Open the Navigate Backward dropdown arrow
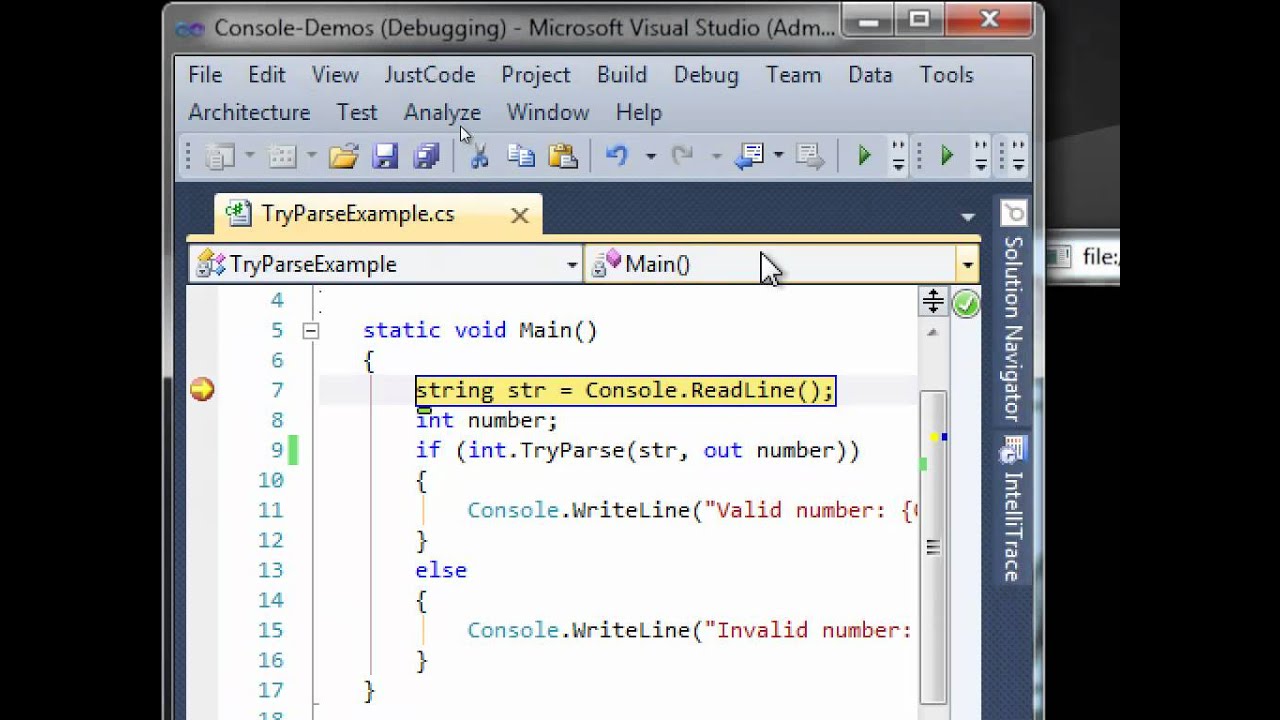 (778, 156)
